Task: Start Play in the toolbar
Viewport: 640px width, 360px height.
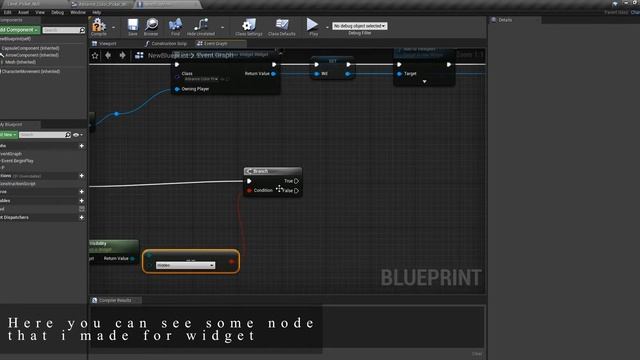Action: (x=312, y=24)
